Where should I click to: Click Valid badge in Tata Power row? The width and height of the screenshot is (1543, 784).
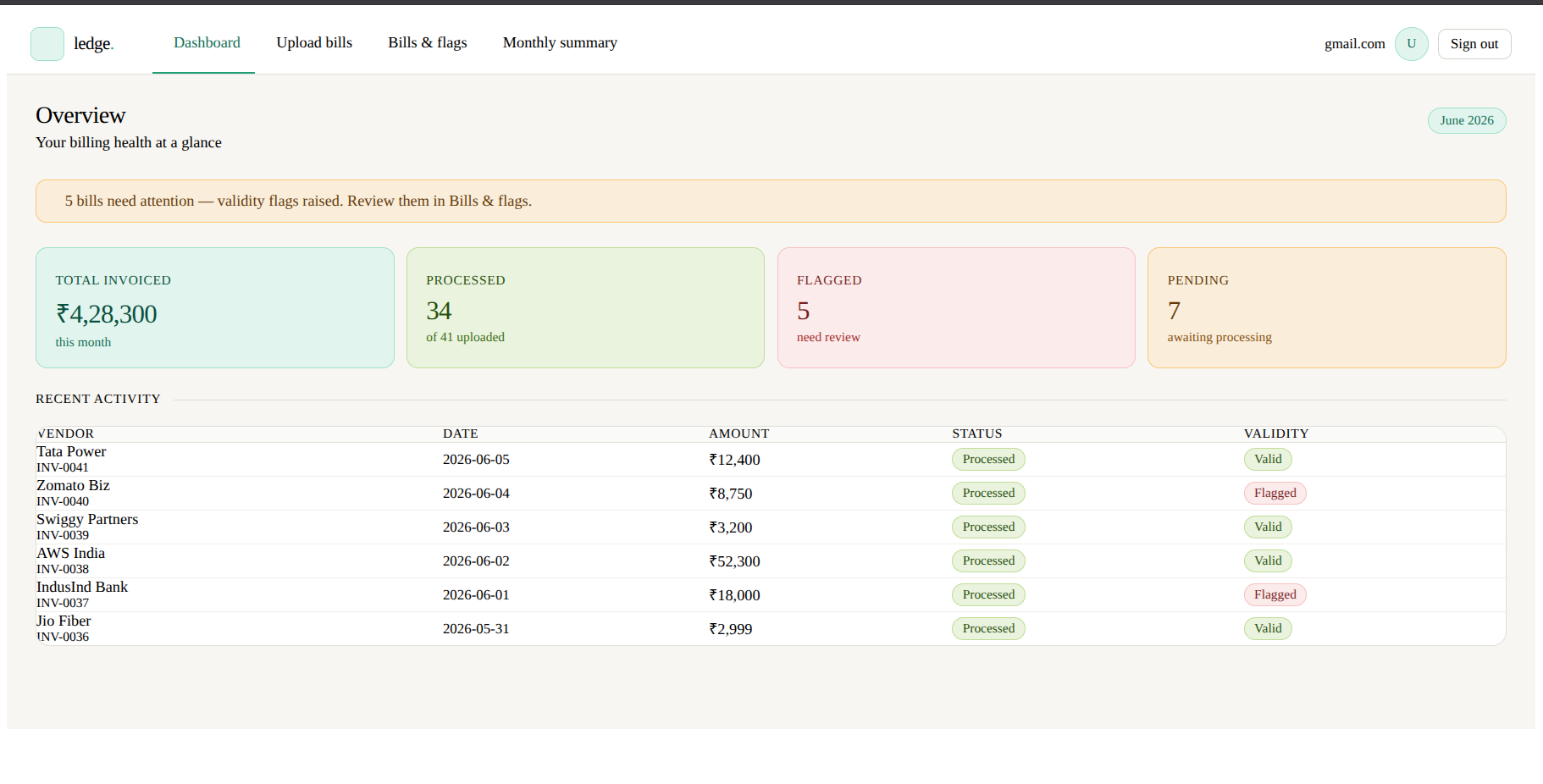coord(1268,459)
